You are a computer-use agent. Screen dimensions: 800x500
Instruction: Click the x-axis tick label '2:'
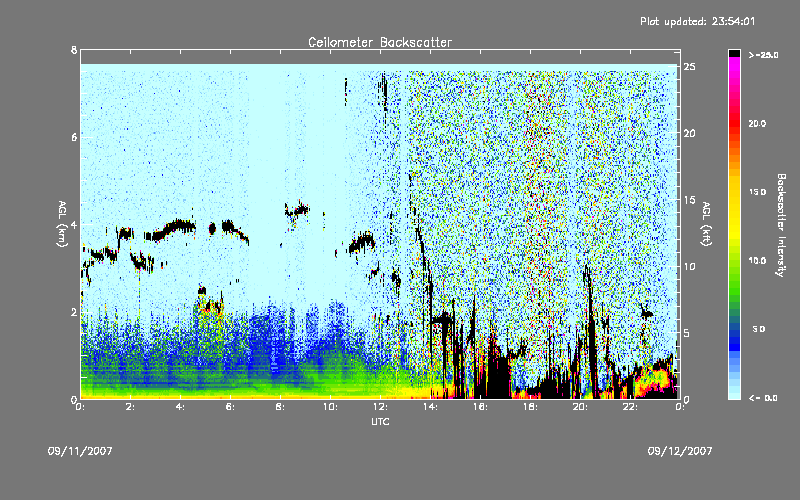pos(130,407)
